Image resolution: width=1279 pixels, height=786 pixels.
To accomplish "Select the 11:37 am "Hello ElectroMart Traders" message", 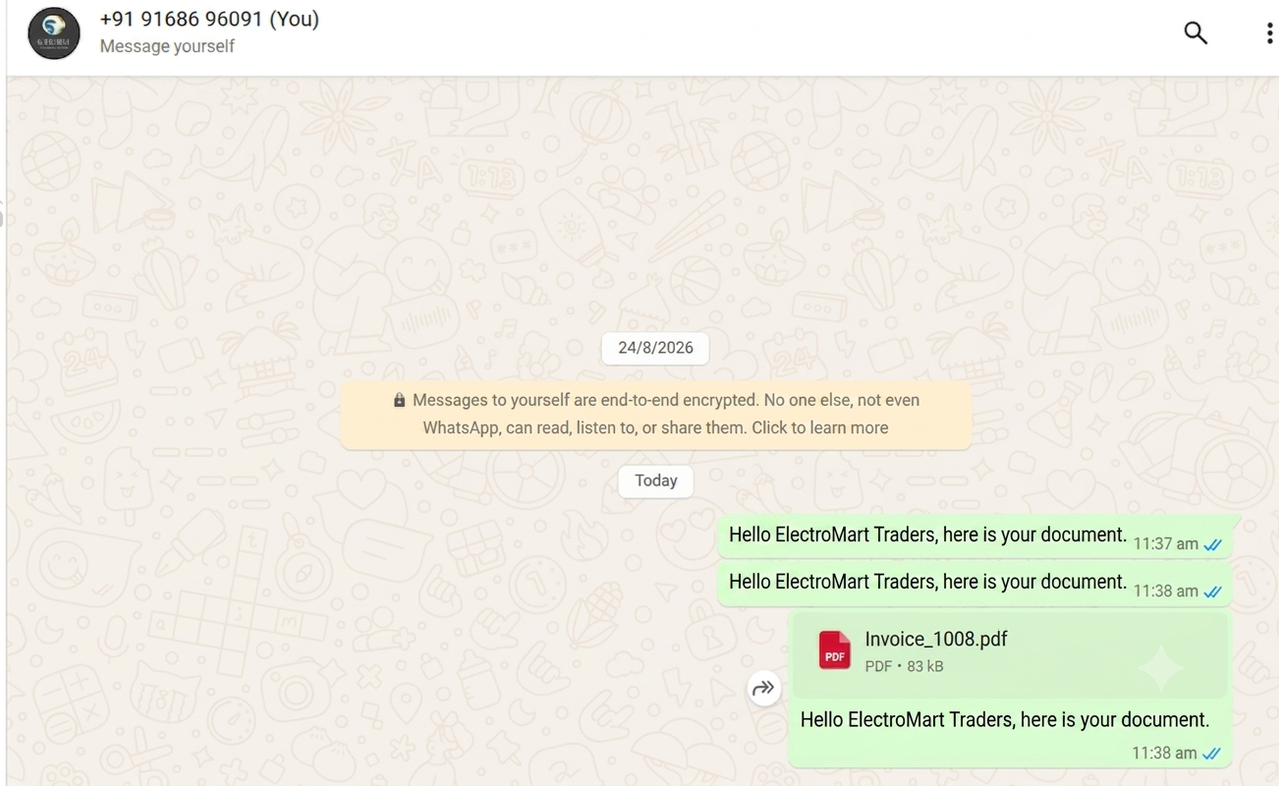I will coord(974,536).
